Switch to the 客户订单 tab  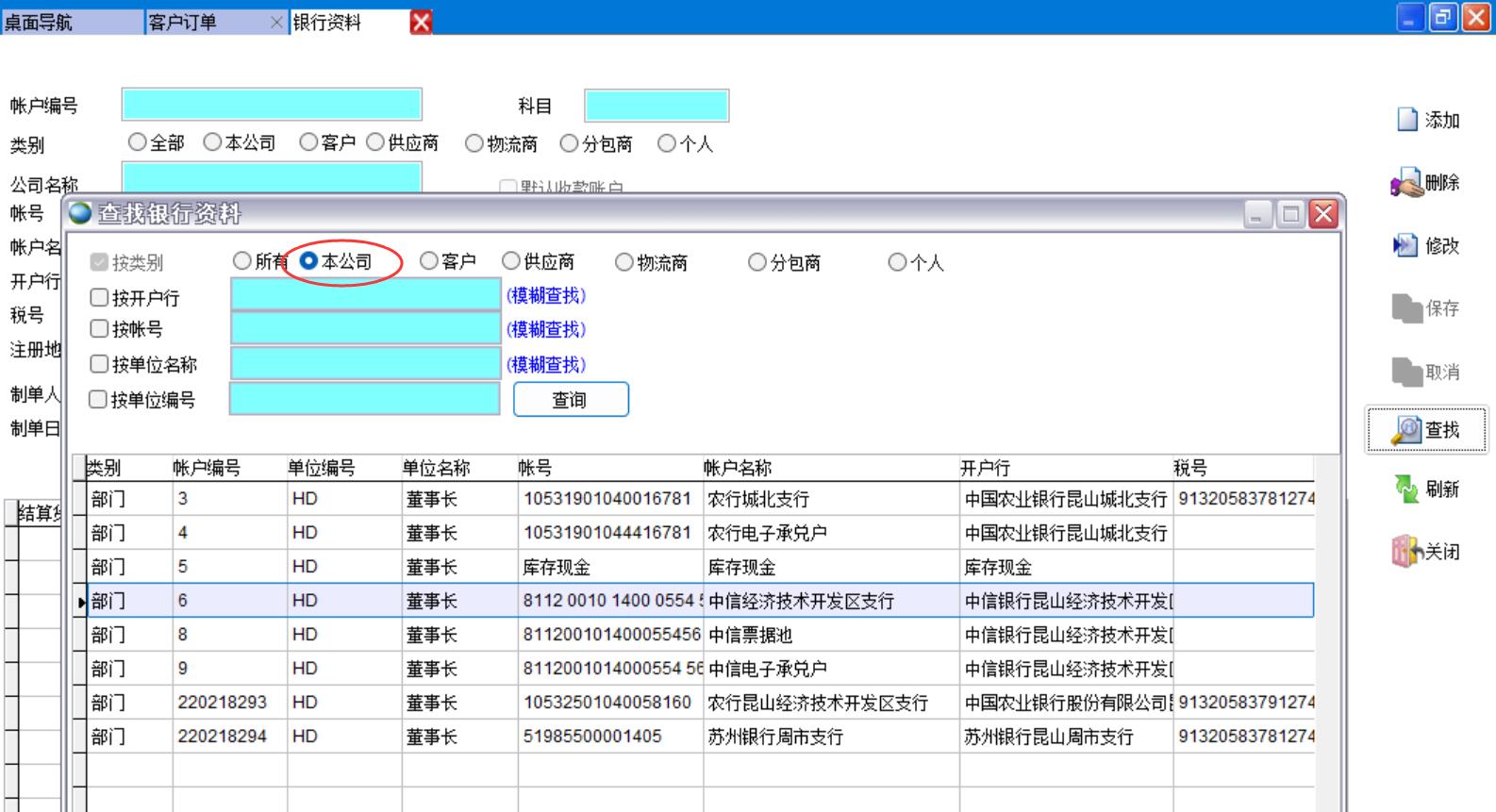click(183, 22)
